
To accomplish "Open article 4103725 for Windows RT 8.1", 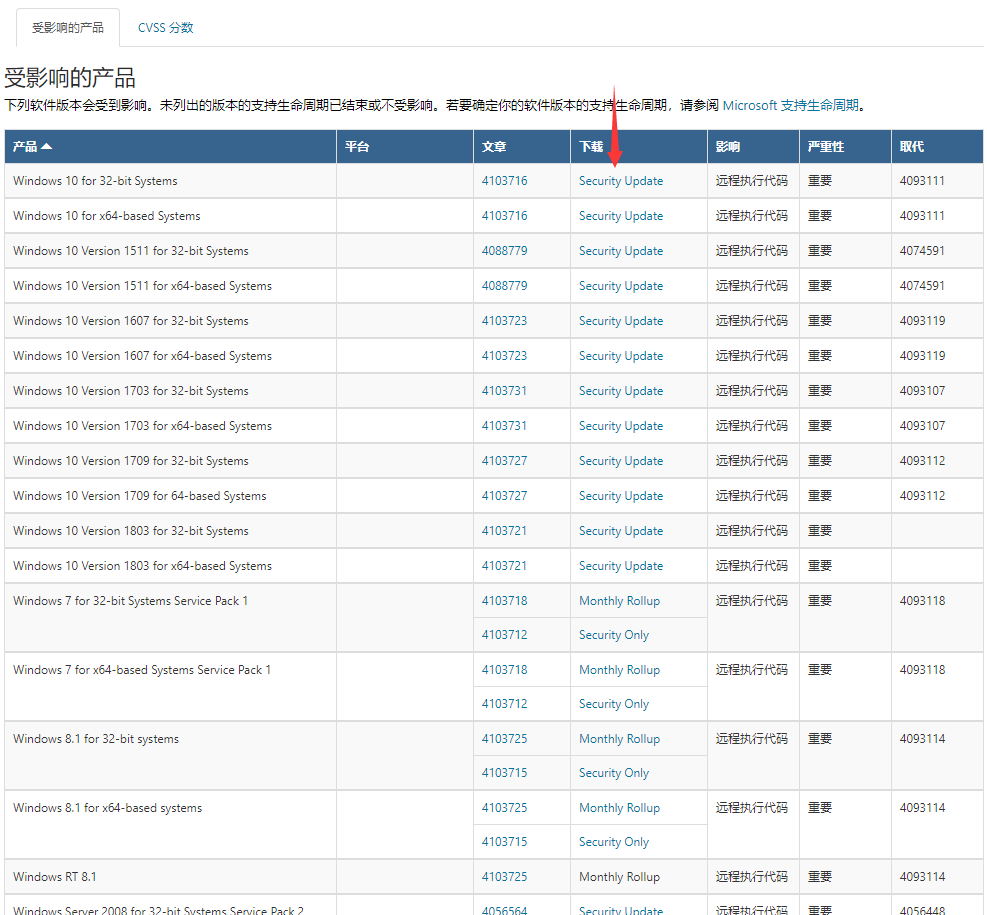I will 504,877.
